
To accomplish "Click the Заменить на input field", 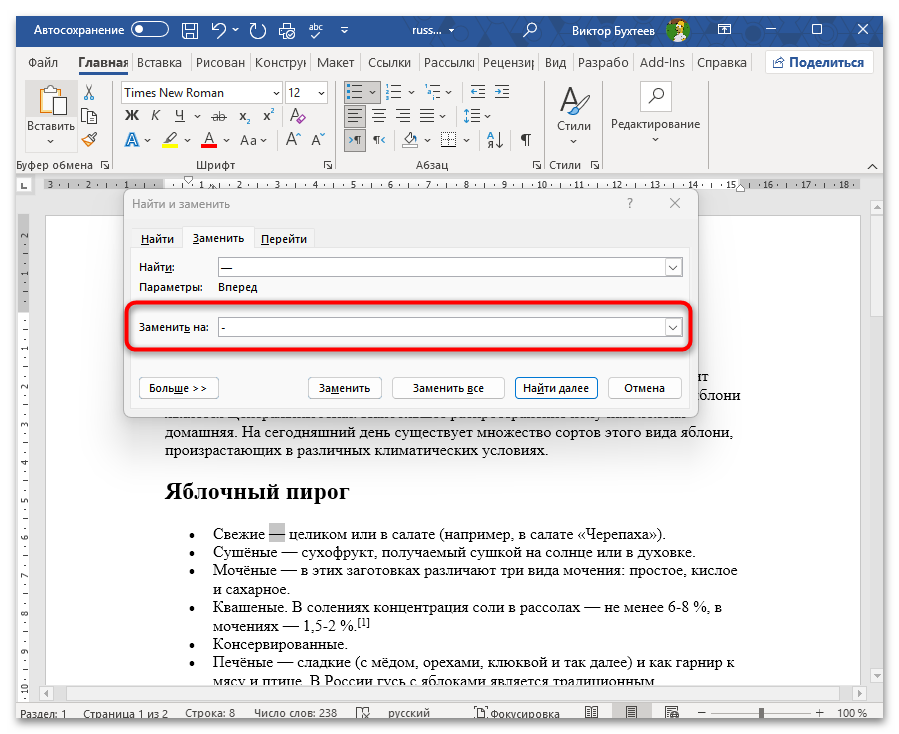I will point(440,327).
